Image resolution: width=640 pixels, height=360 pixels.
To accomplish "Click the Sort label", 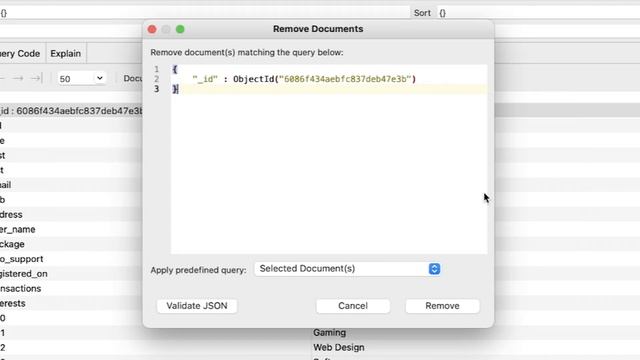I will pyautogui.click(x=422, y=13).
